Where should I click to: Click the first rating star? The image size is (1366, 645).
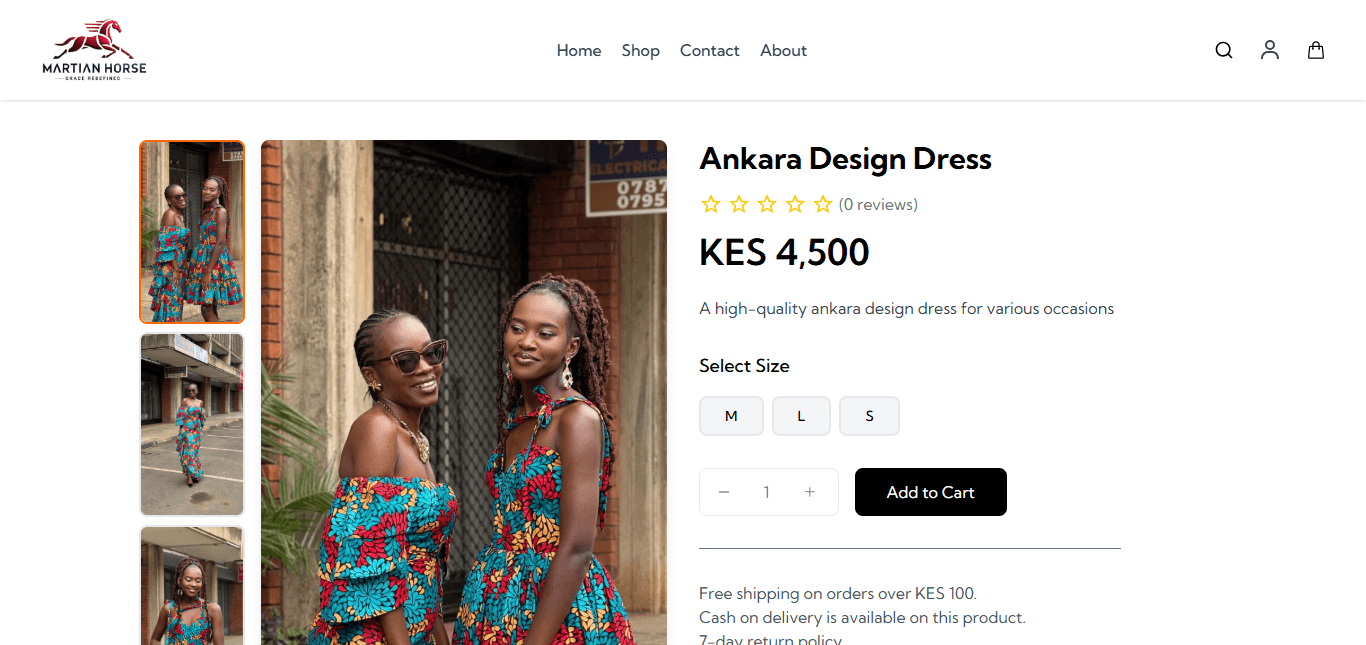tap(711, 205)
